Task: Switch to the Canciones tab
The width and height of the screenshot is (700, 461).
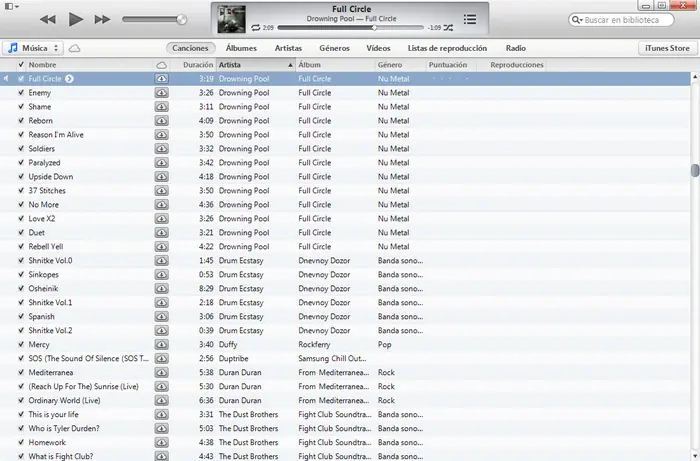Action: pyautogui.click(x=190, y=48)
